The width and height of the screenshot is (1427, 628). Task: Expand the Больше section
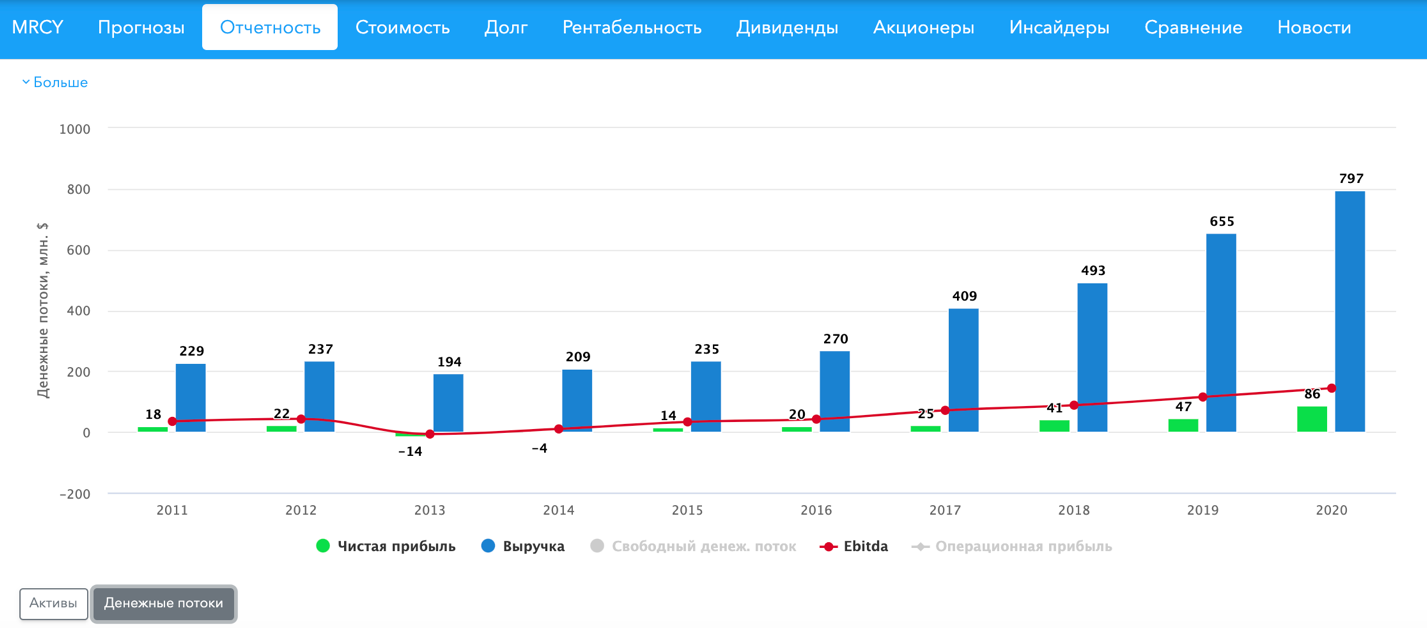pyautogui.click(x=55, y=82)
